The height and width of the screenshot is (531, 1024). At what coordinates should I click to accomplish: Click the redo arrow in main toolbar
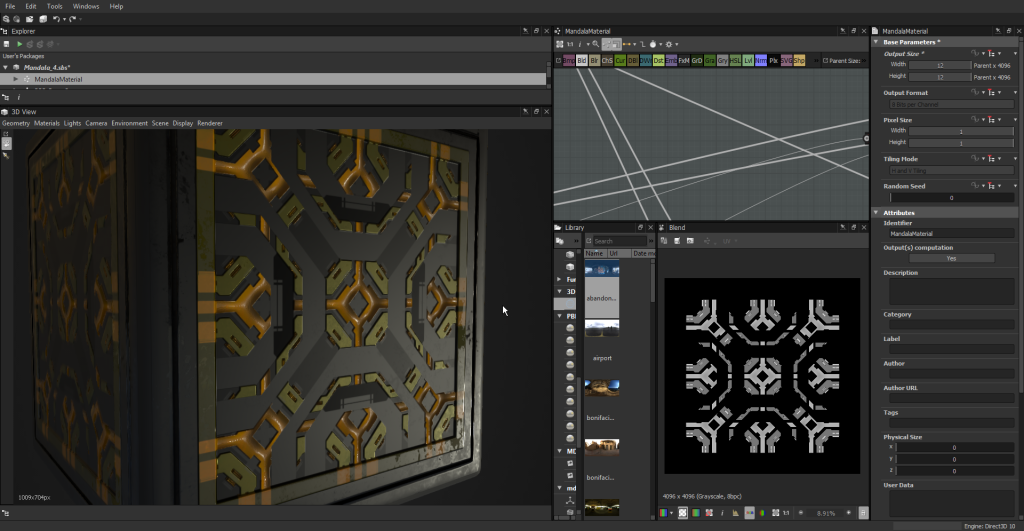pyautogui.click(x=72, y=19)
